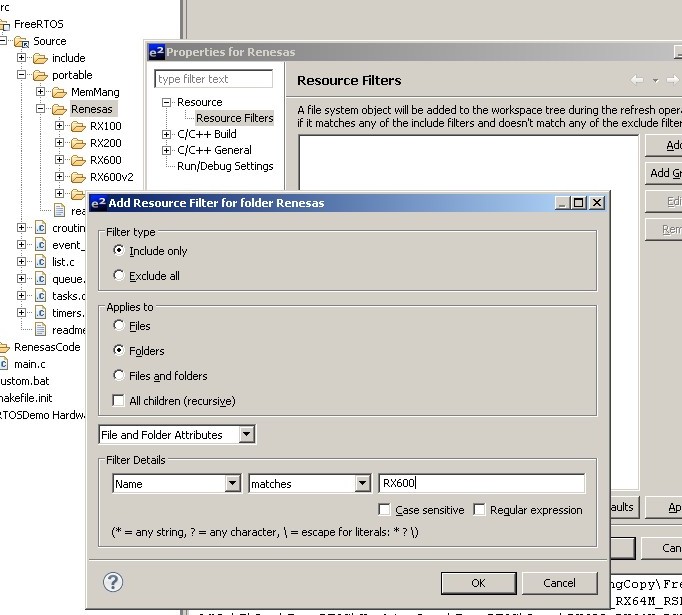Screen dimensions: 682x615
Task: Click the include folder icon
Action: (40, 58)
